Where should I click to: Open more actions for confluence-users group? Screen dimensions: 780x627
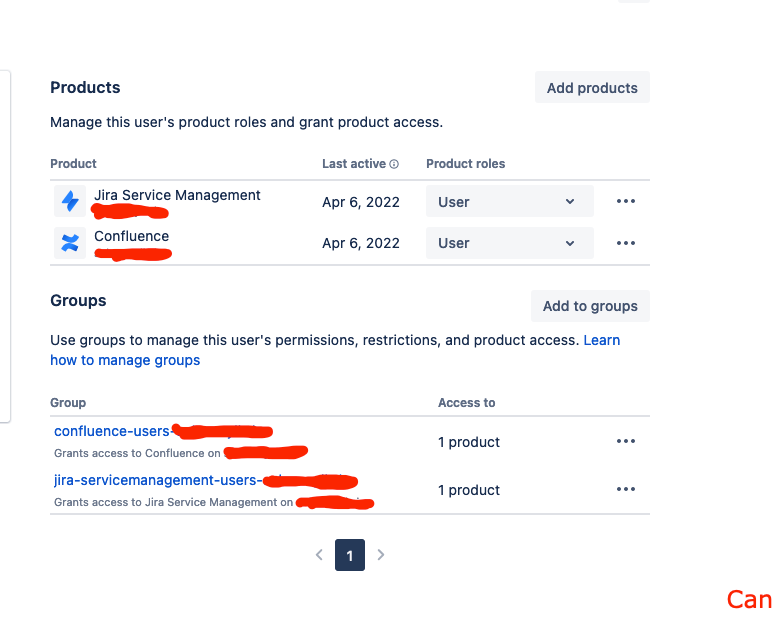point(625,441)
